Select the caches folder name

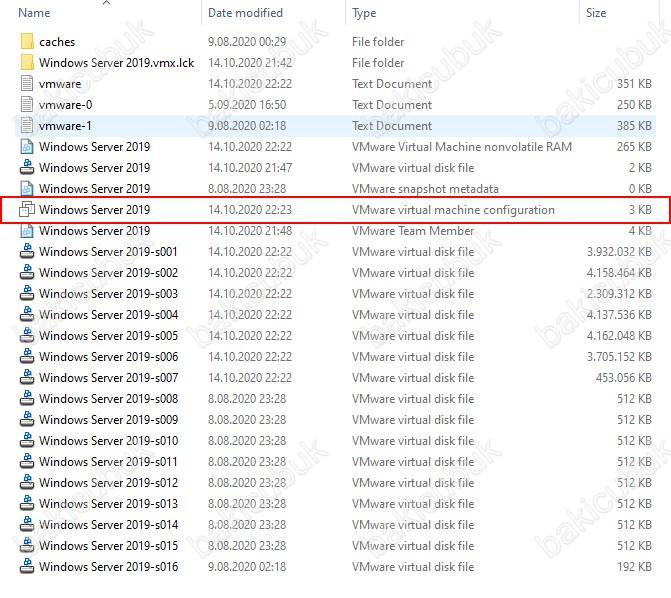57,42
